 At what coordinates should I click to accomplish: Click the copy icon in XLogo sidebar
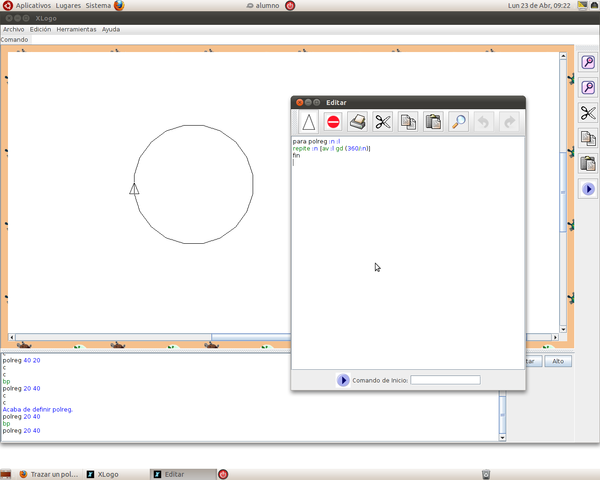pyautogui.click(x=588, y=139)
